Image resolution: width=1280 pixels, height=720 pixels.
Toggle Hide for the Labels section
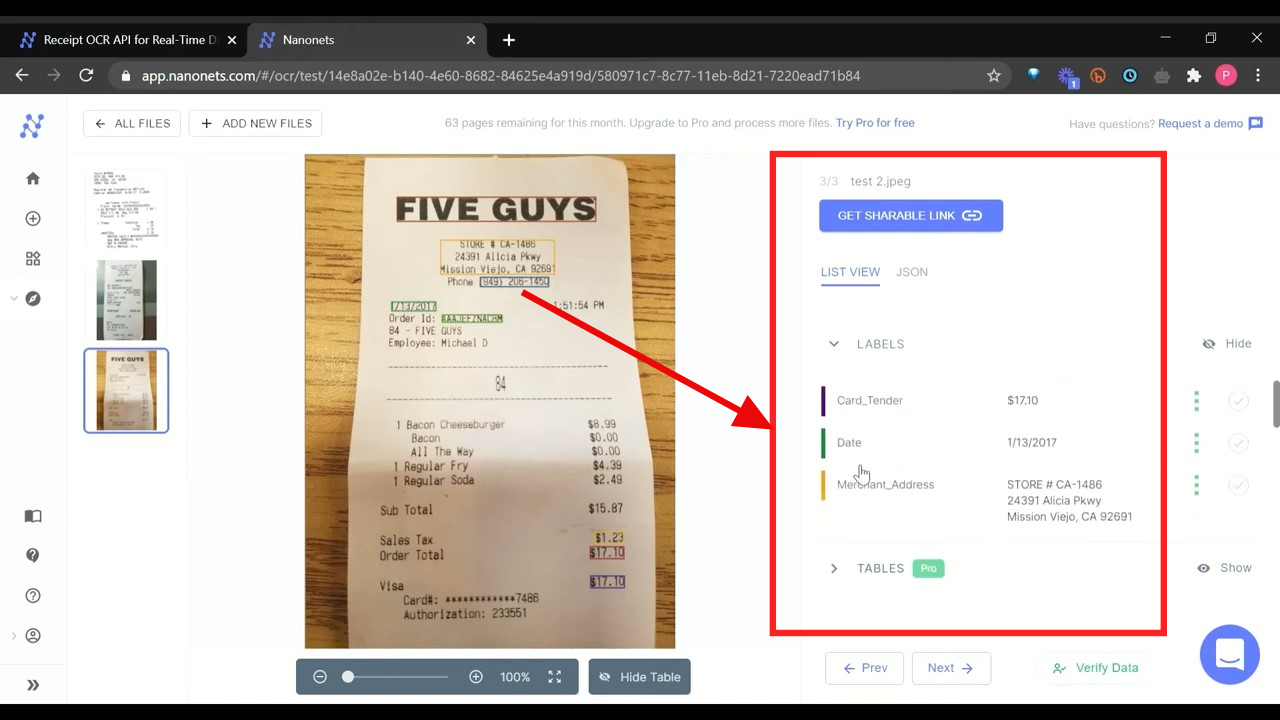(1227, 344)
